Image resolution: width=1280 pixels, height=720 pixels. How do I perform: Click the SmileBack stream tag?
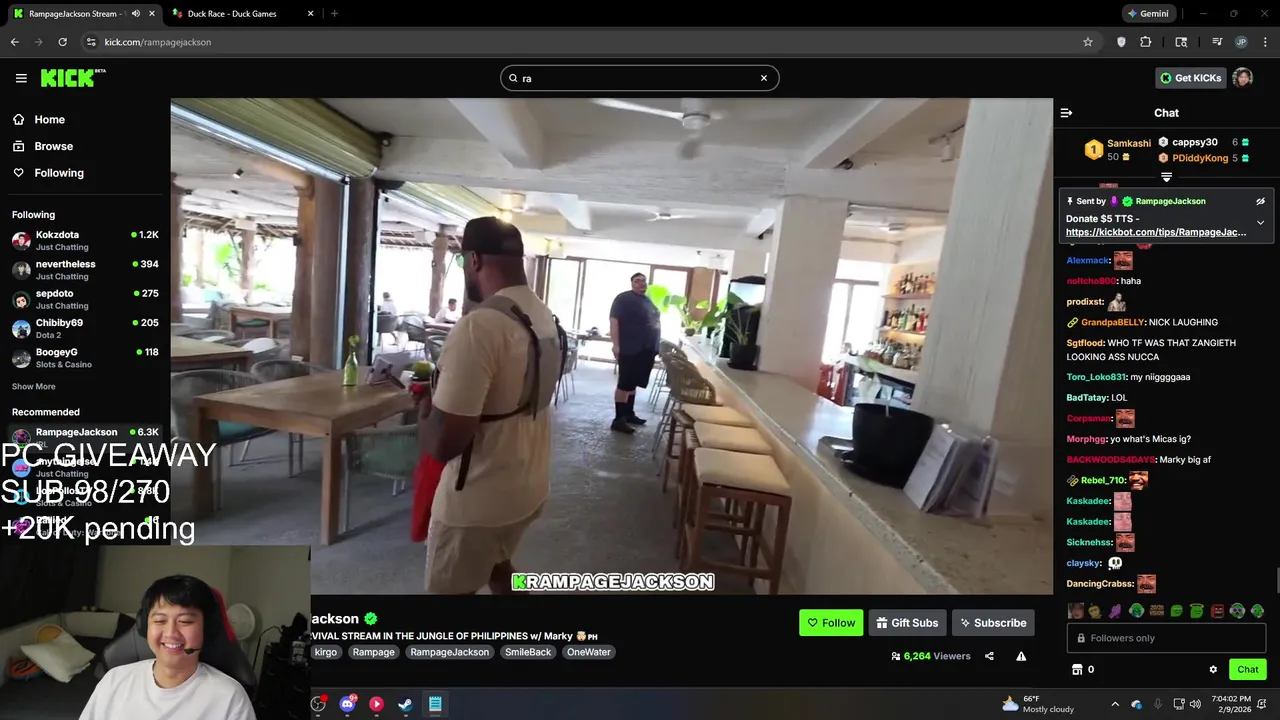coord(528,652)
